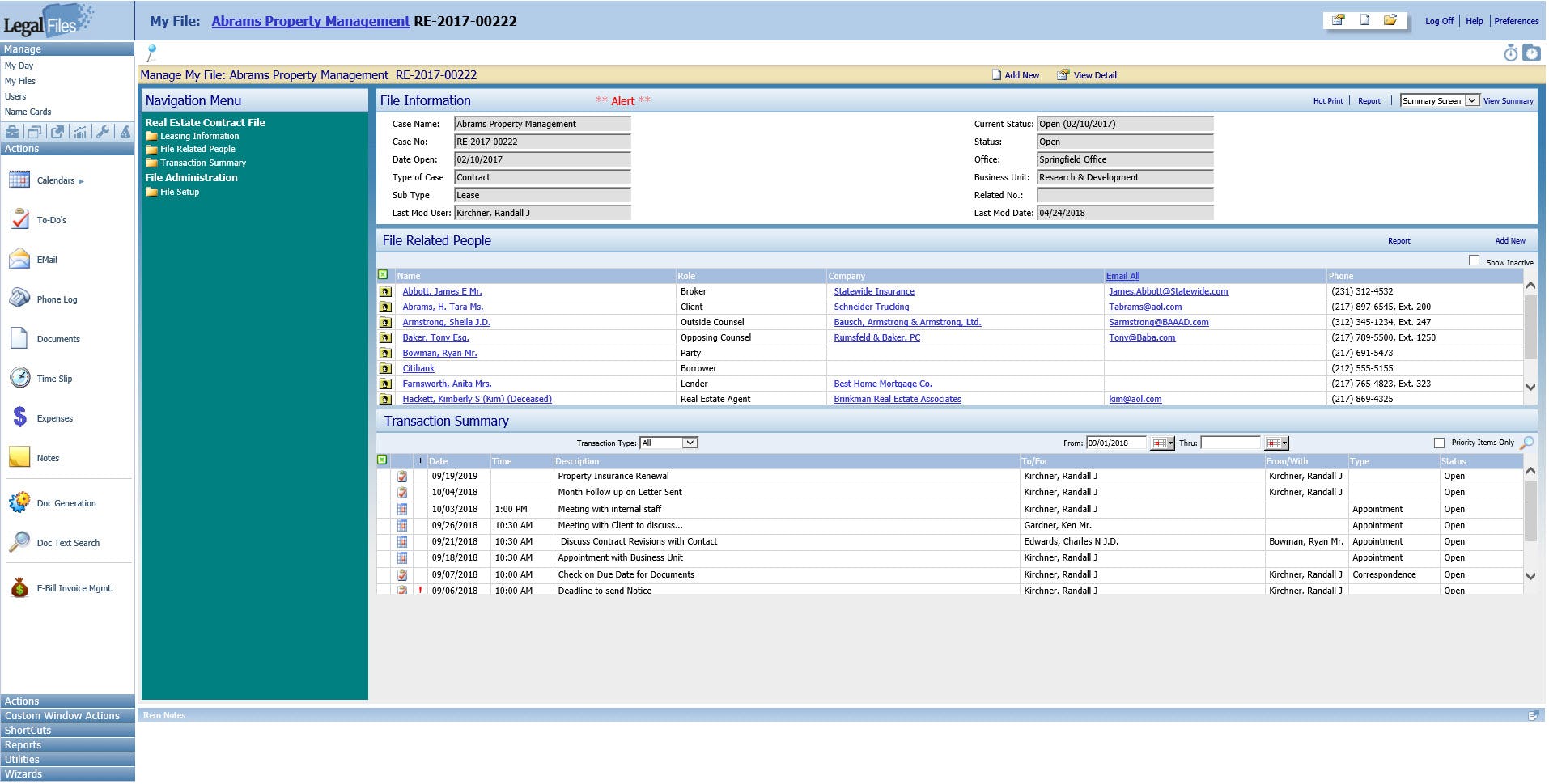This screenshot has height=784, width=1549.
Task: Open the EMail action
Action: [x=19, y=259]
